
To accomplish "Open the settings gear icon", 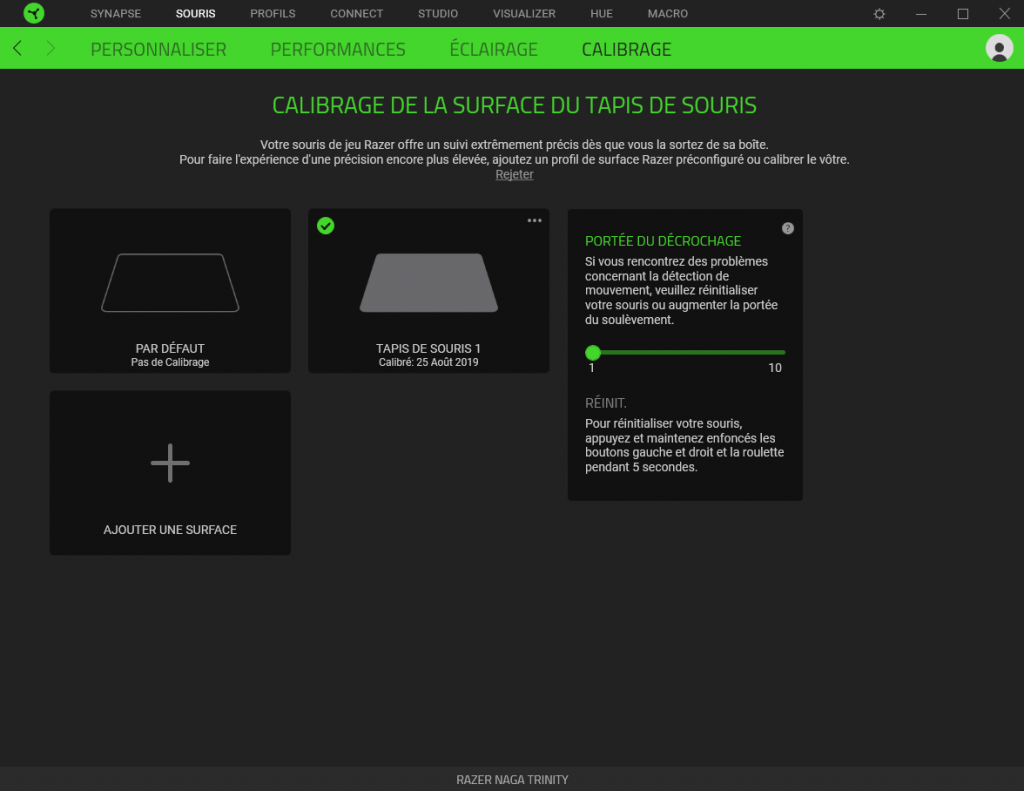I will (x=879, y=14).
